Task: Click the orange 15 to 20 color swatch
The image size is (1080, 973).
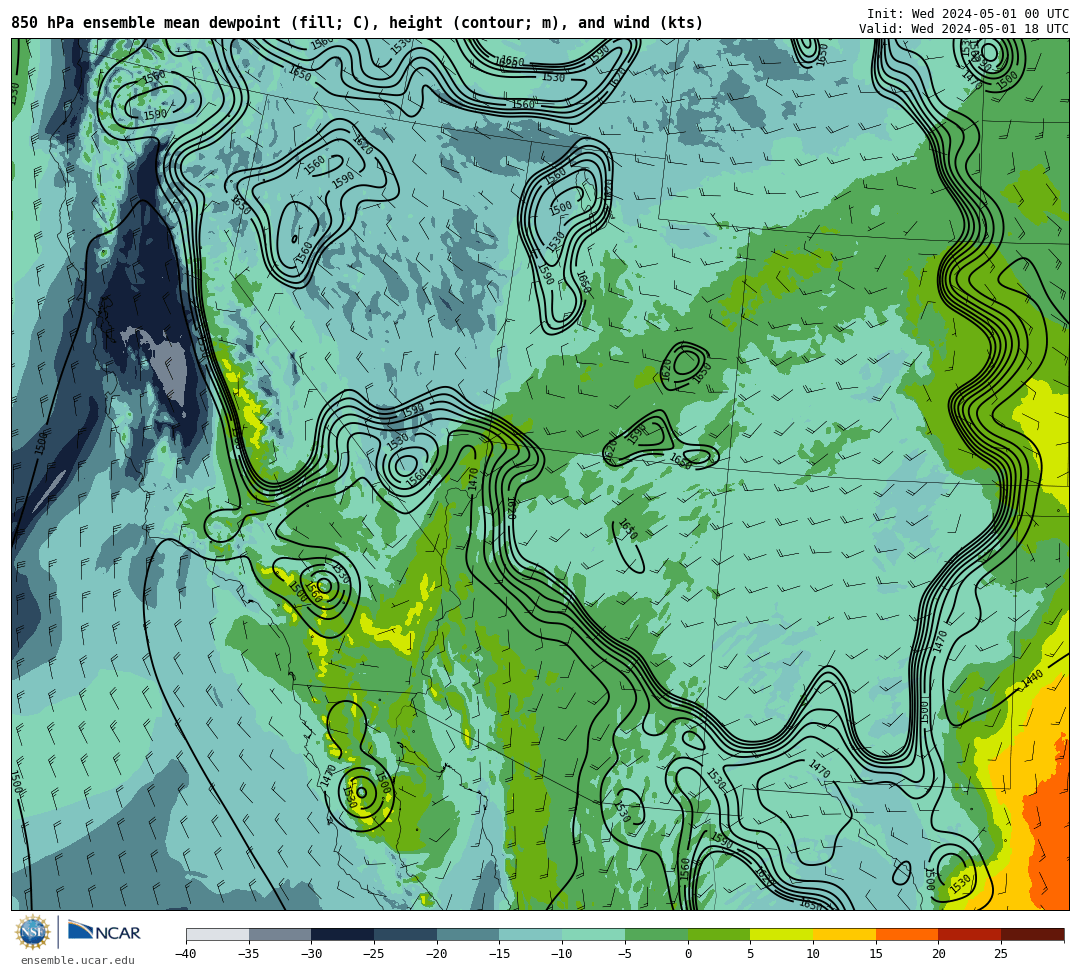Action: [907, 934]
